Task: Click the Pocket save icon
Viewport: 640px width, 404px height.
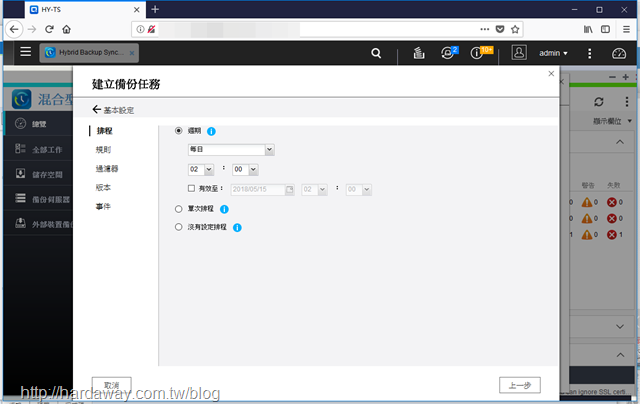Action: [500, 29]
